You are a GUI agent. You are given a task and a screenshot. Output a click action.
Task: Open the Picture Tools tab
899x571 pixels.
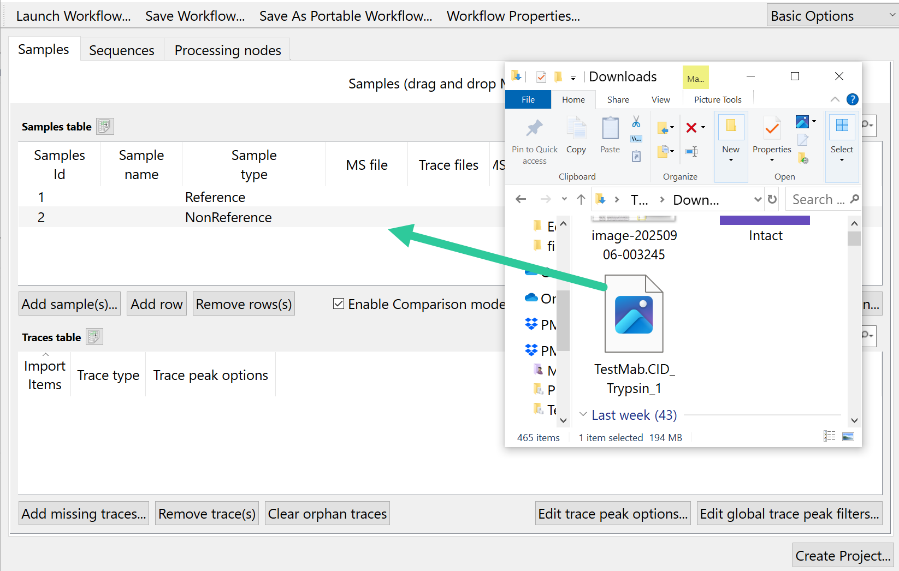pos(718,99)
